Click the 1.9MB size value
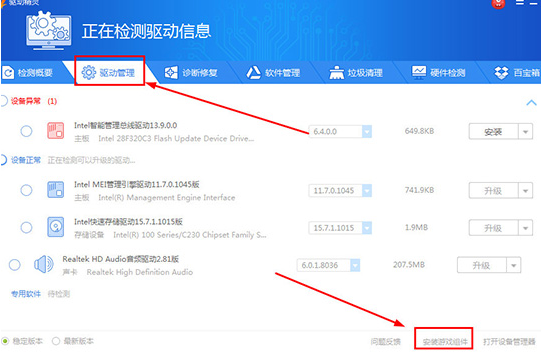The image size is (544, 364). tap(416, 227)
